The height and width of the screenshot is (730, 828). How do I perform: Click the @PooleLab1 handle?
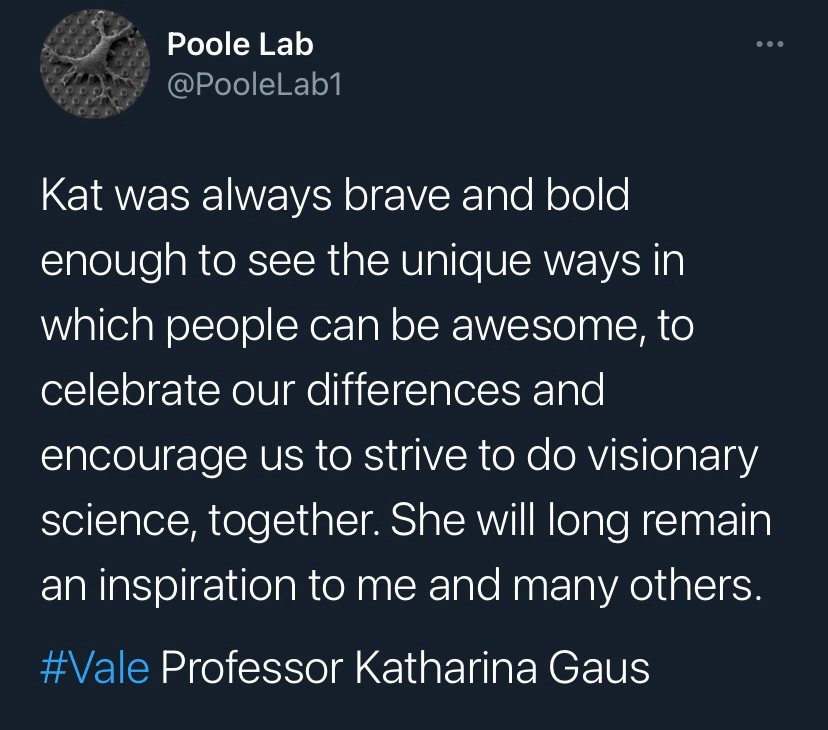tap(254, 85)
